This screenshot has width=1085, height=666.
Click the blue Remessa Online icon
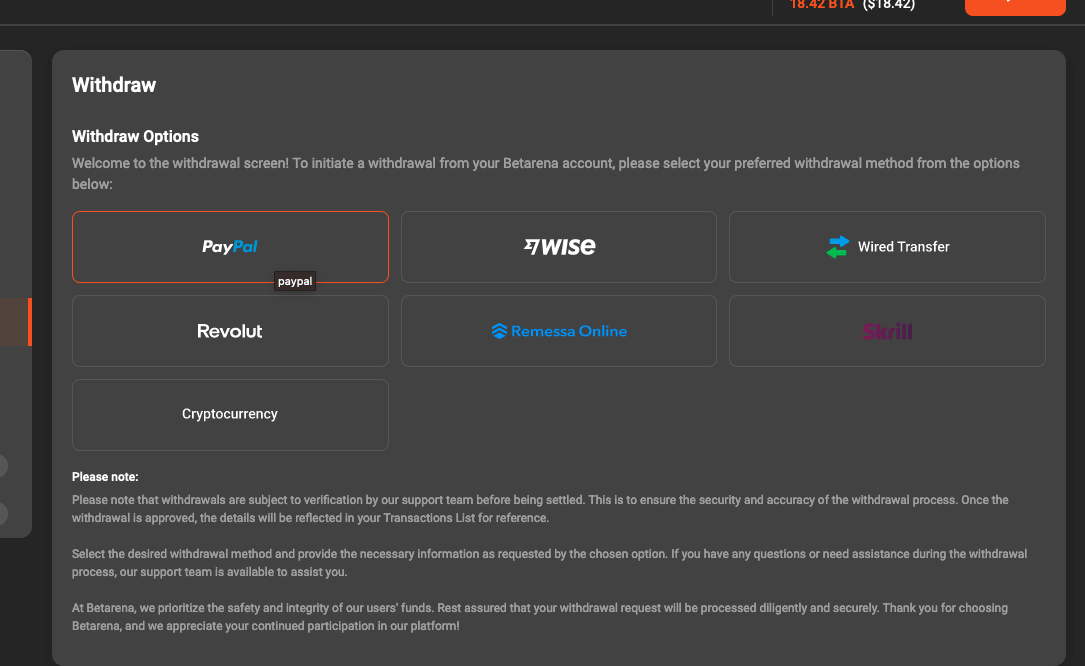tap(500, 331)
